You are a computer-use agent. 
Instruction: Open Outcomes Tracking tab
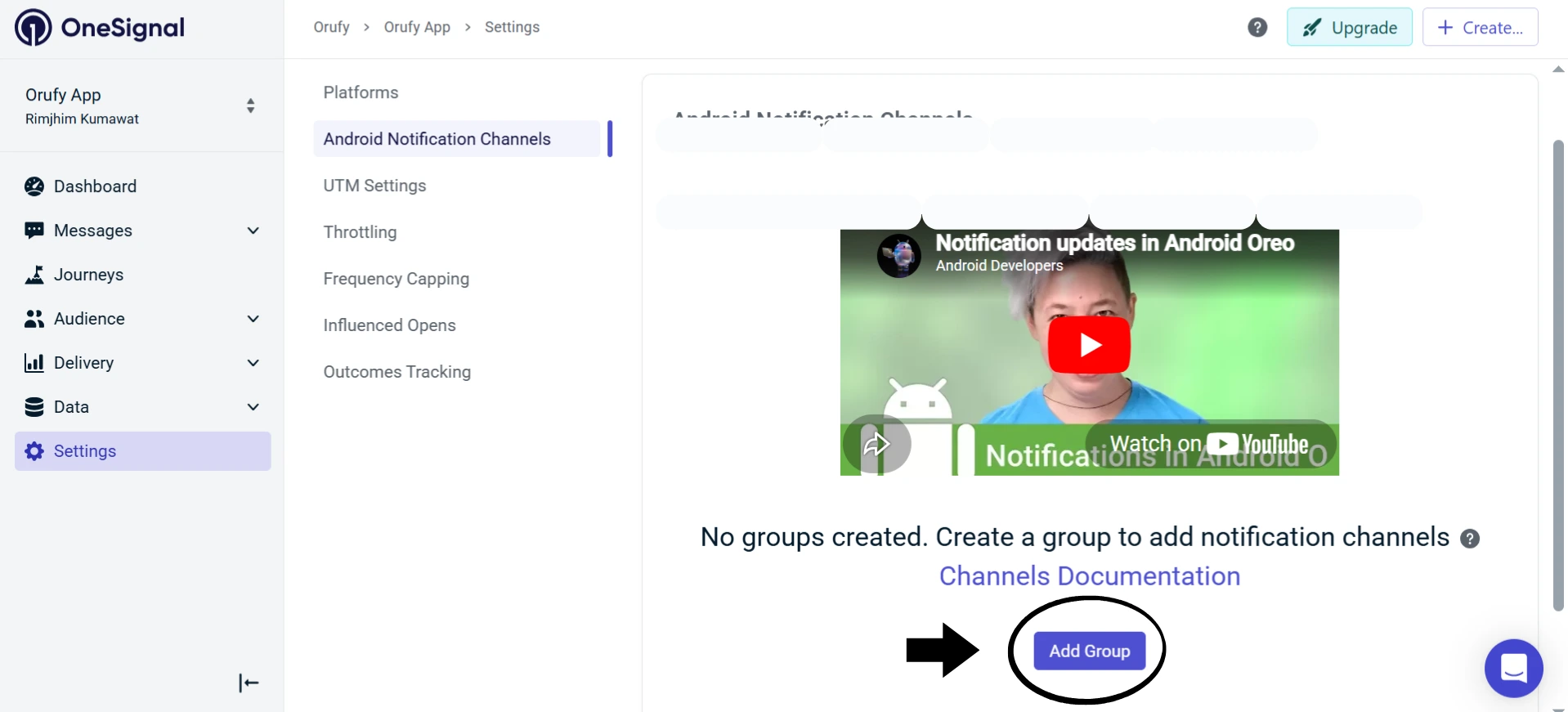coord(396,372)
